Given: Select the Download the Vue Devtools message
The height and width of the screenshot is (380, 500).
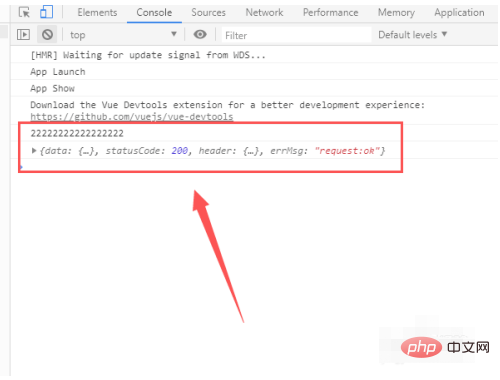Looking at the screenshot, I should click(228, 105).
